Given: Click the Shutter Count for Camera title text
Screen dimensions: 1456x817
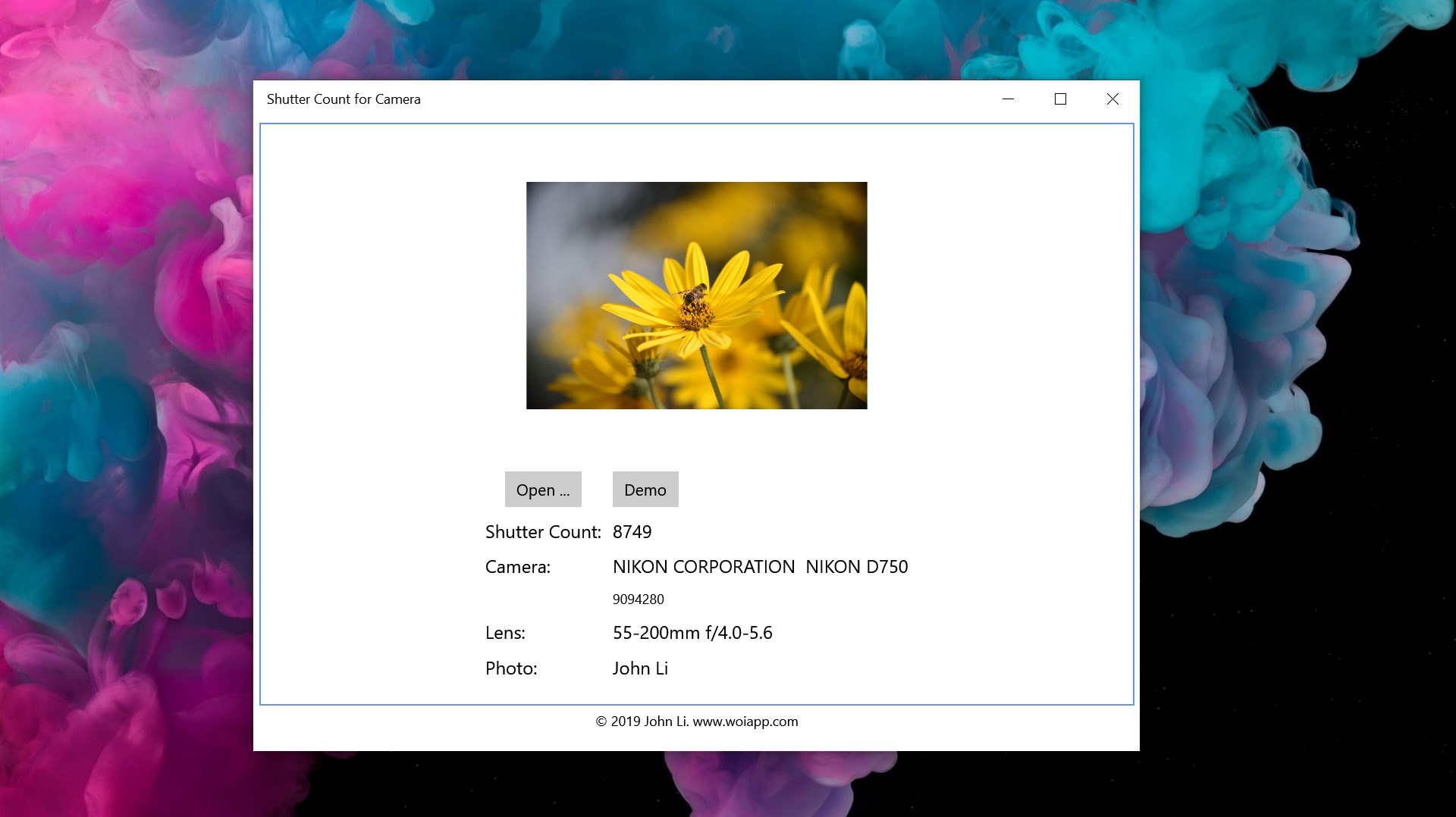Looking at the screenshot, I should pos(344,99).
